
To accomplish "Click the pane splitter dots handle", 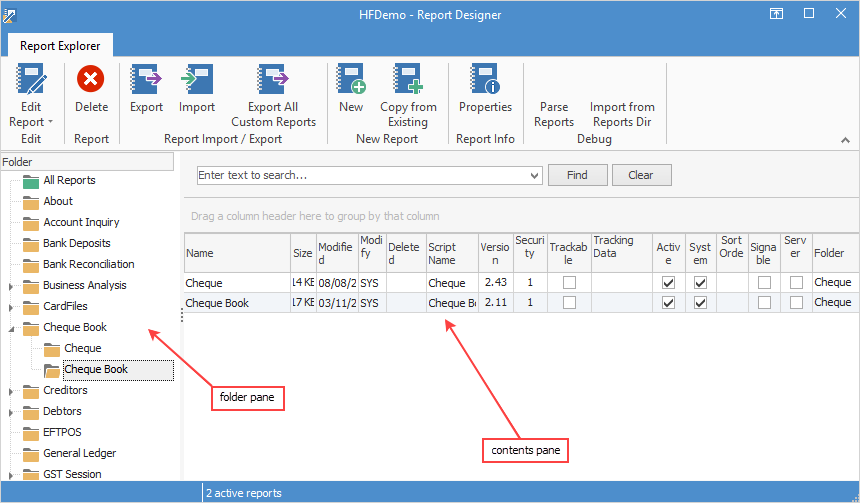I will pos(182,315).
